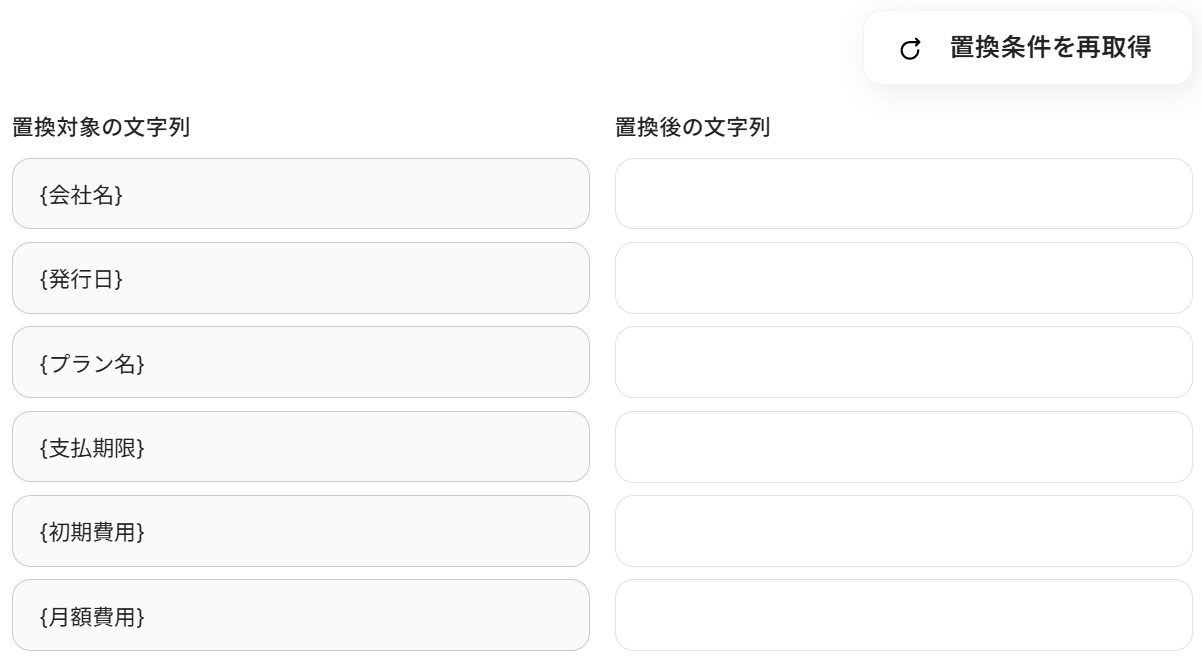Click the 置換後の文字列 column heading

(693, 128)
